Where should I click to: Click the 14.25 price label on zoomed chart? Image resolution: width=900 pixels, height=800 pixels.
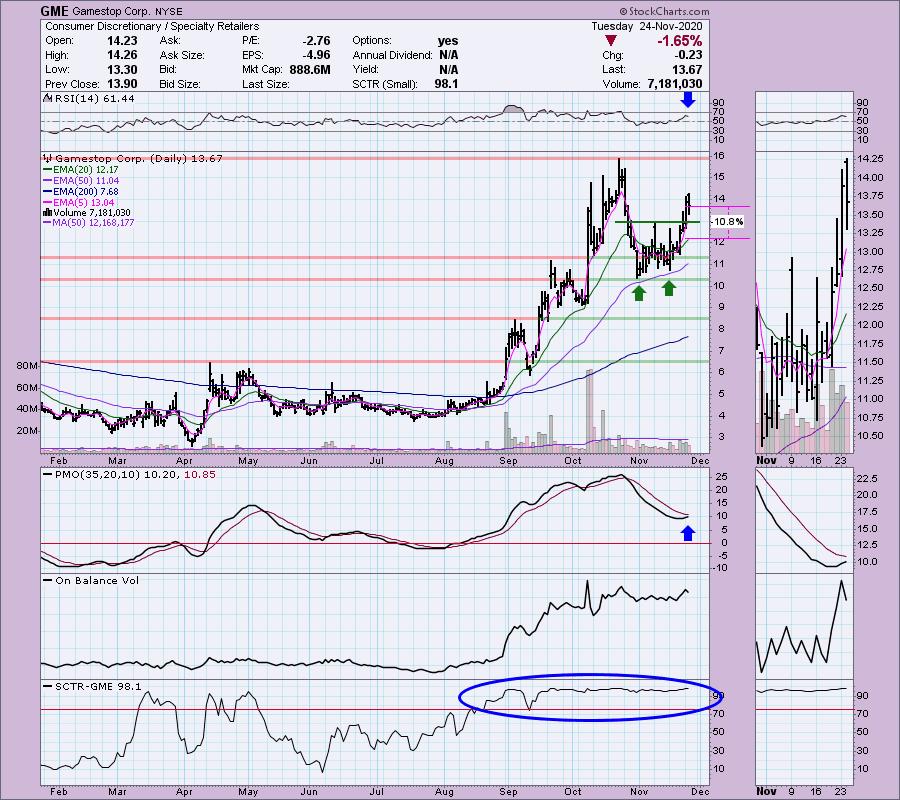[870, 158]
